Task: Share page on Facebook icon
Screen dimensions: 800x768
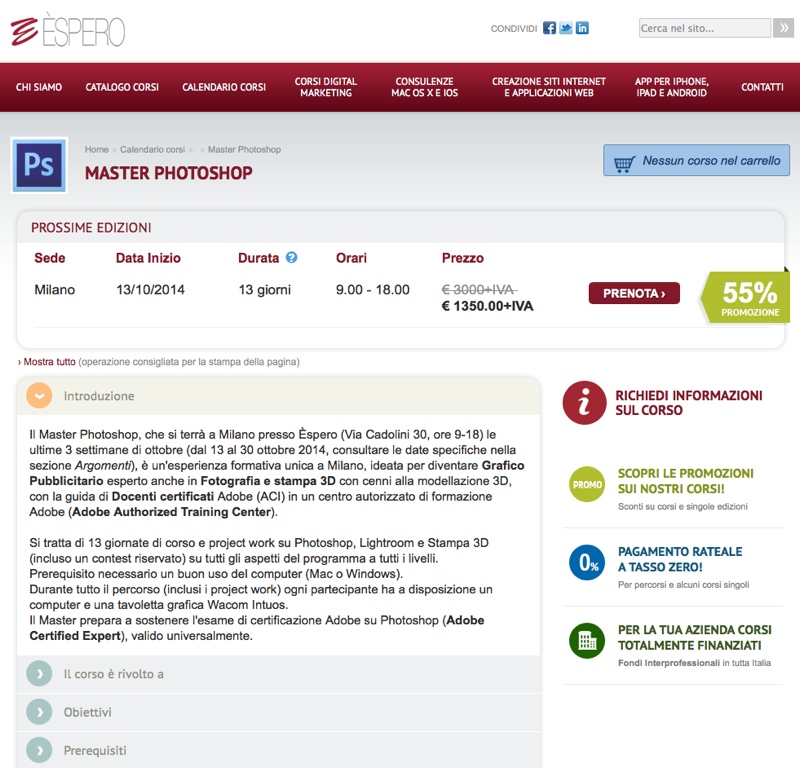Action: (x=549, y=28)
